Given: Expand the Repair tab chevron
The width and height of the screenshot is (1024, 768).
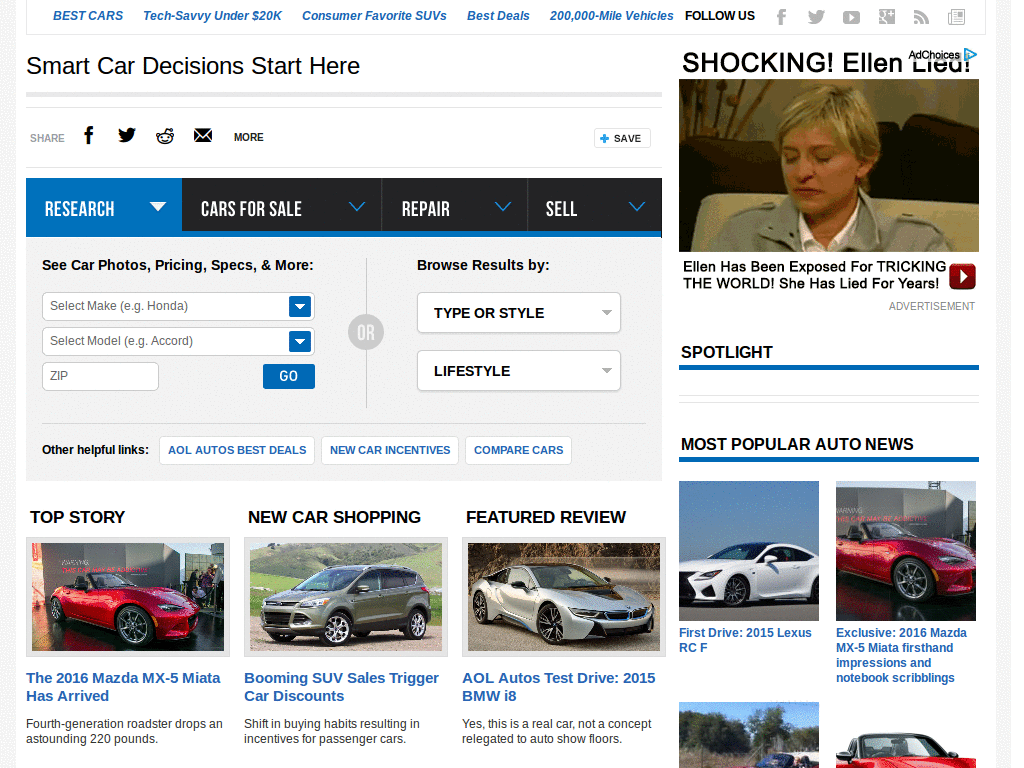Looking at the screenshot, I should pos(502,207).
